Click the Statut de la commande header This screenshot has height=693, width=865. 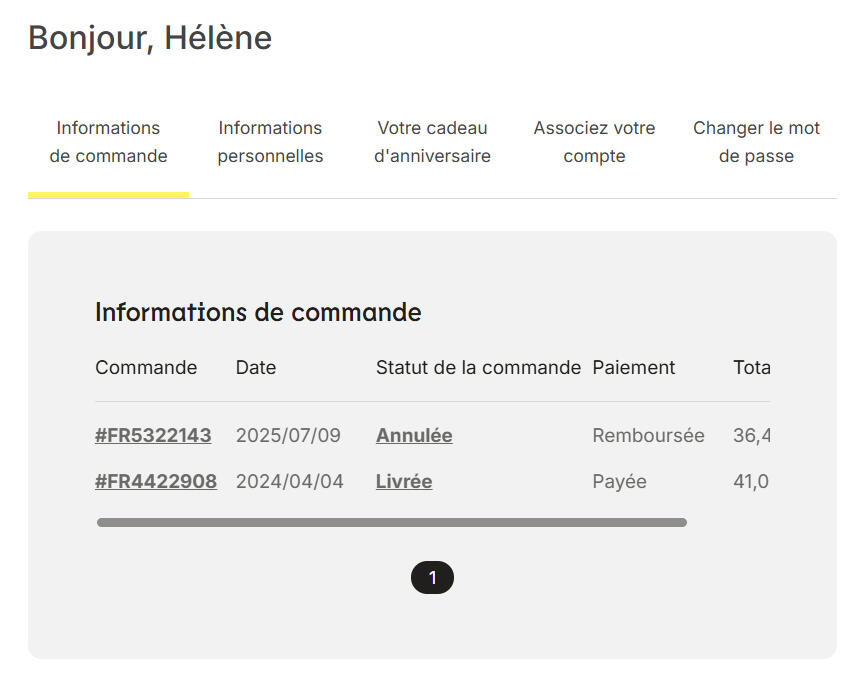[478, 367]
